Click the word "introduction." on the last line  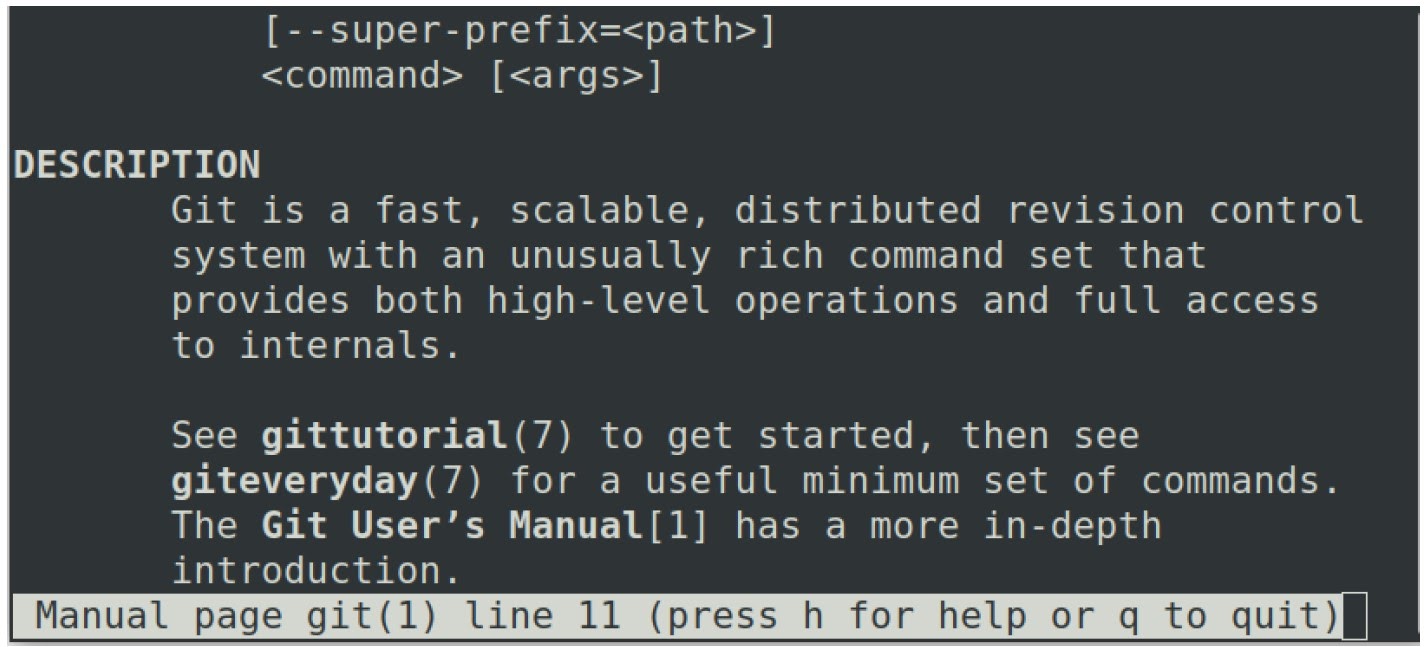click(316, 571)
